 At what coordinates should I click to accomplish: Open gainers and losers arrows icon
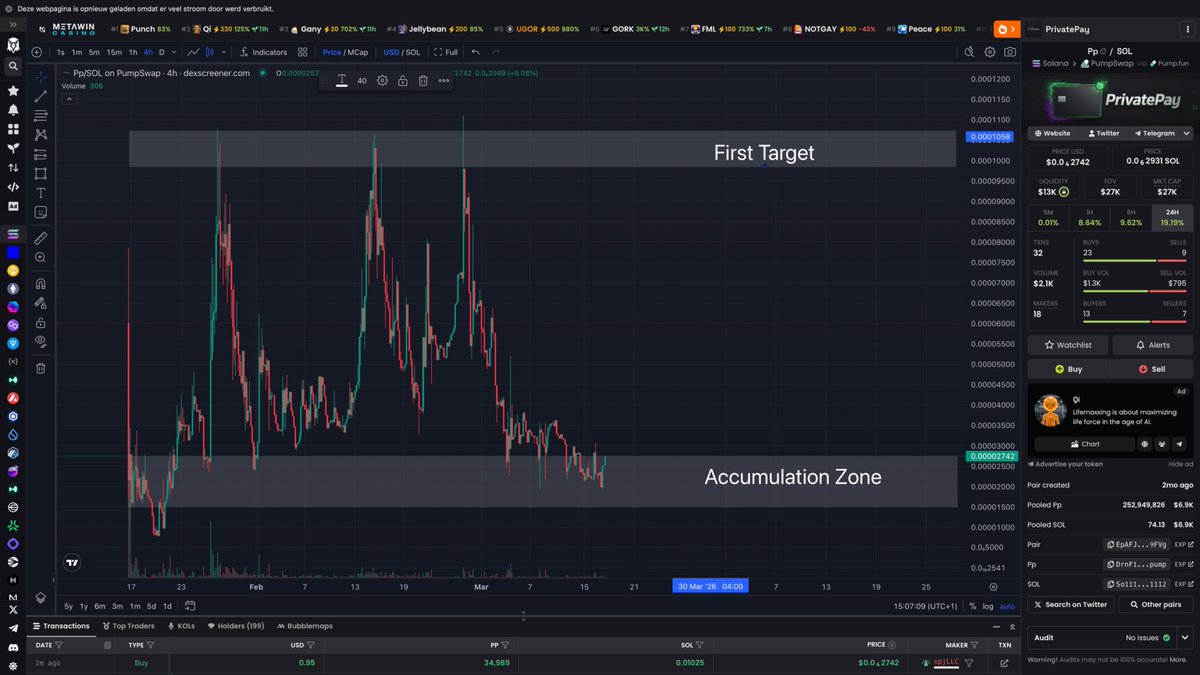point(13,167)
